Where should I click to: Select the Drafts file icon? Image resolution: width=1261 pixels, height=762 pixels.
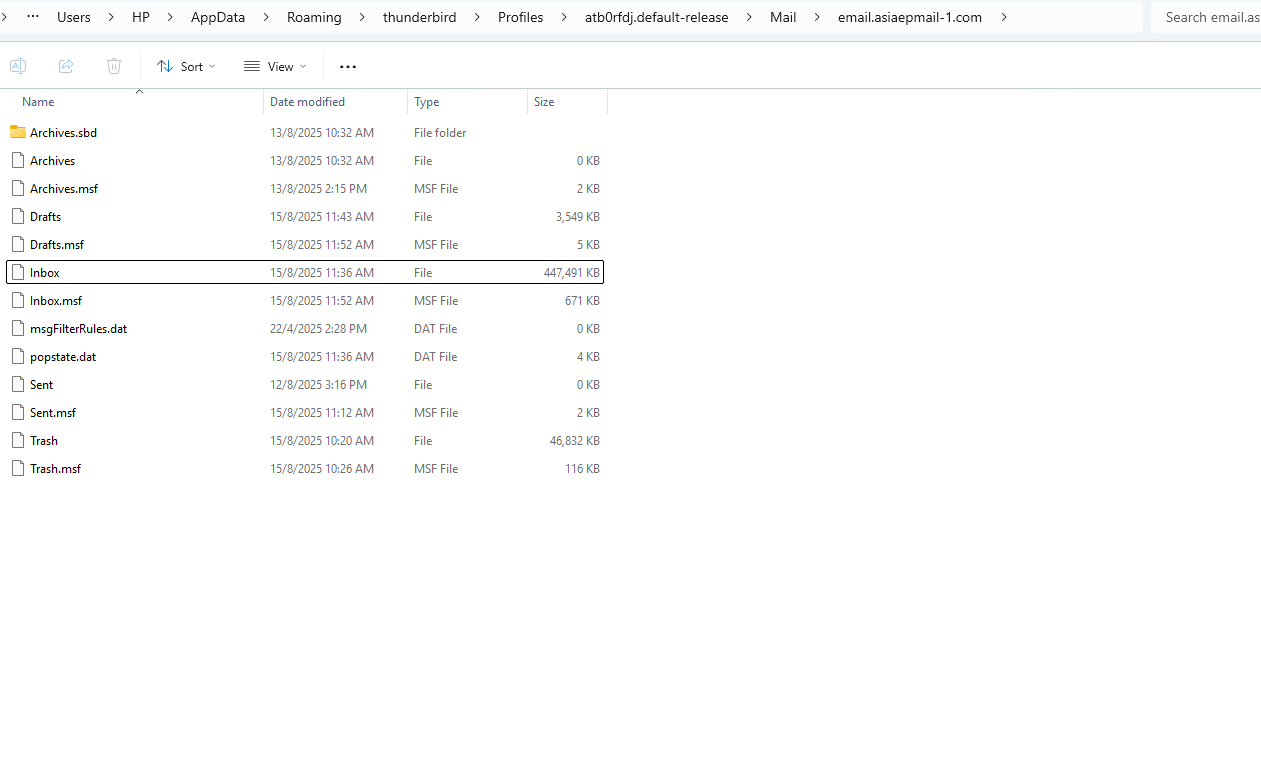click(x=17, y=216)
